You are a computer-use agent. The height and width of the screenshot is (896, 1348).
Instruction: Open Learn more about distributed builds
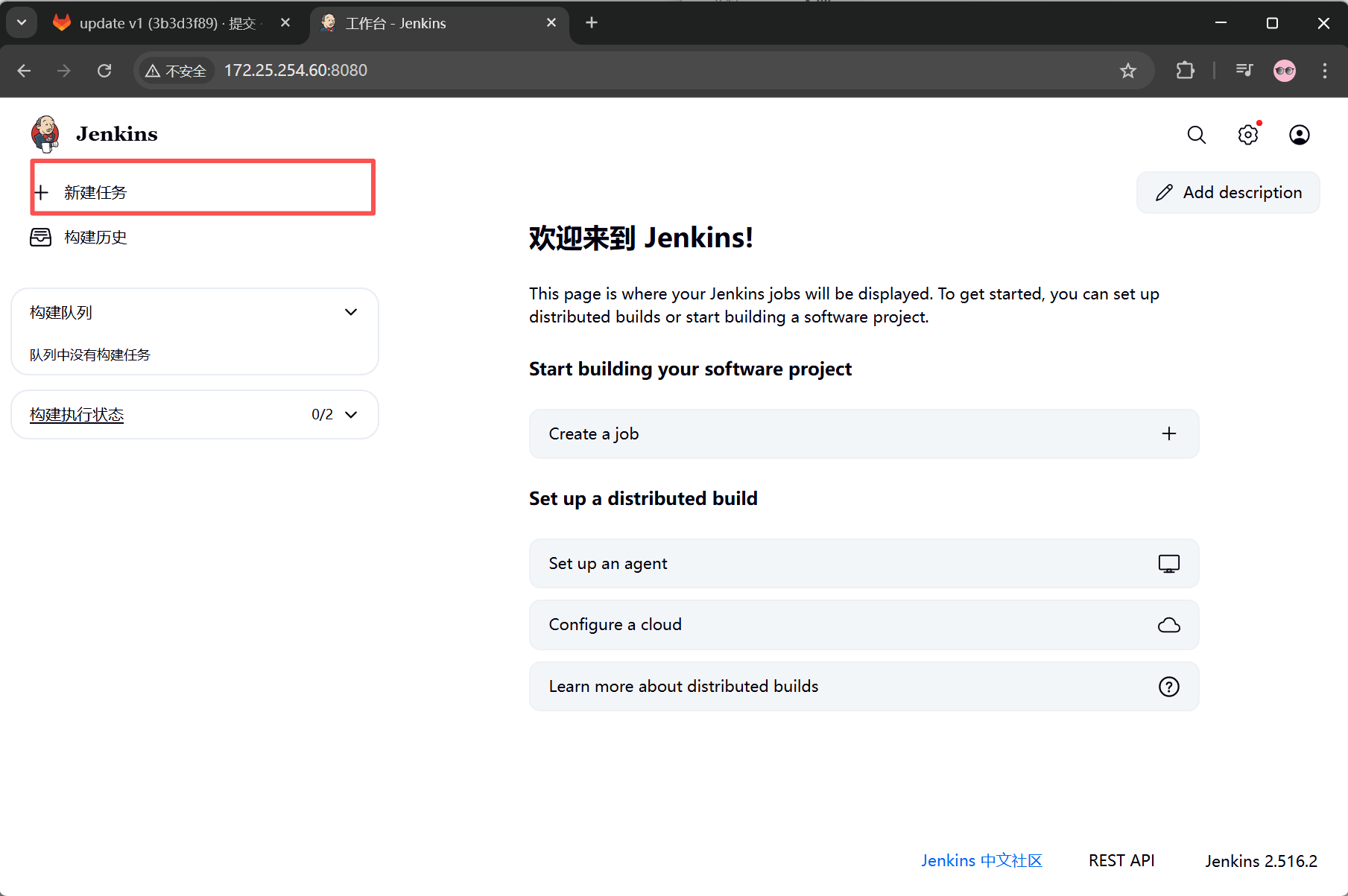point(864,687)
